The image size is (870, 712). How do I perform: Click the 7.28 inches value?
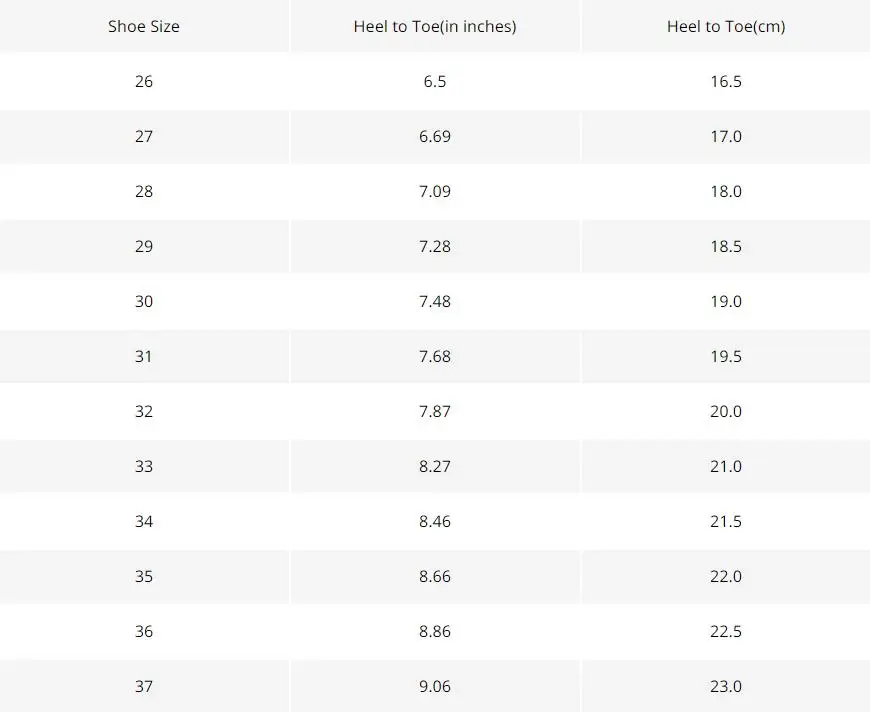click(x=435, y=246)
